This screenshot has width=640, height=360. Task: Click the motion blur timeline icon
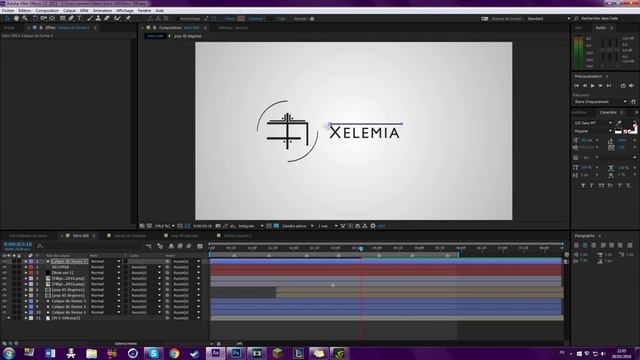coord(189,246)
